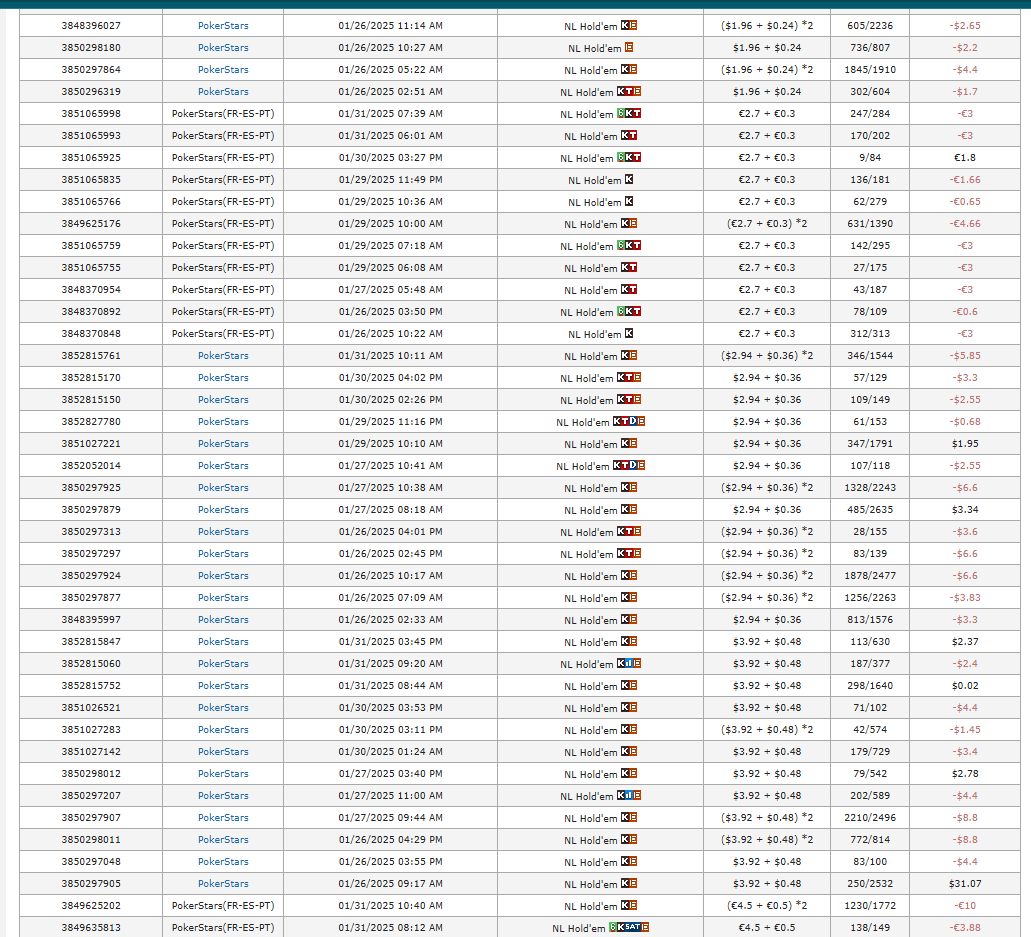Click the red T icon in row 3851065759

click(x=636, y=245)
